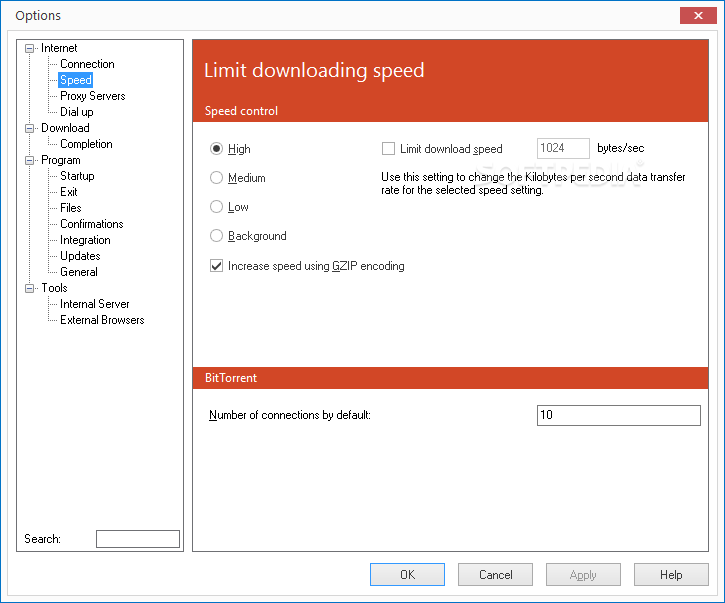This screenshot has width=725, height=603.
Task: Click the number of connections field
Action: (x=619, y=415)
